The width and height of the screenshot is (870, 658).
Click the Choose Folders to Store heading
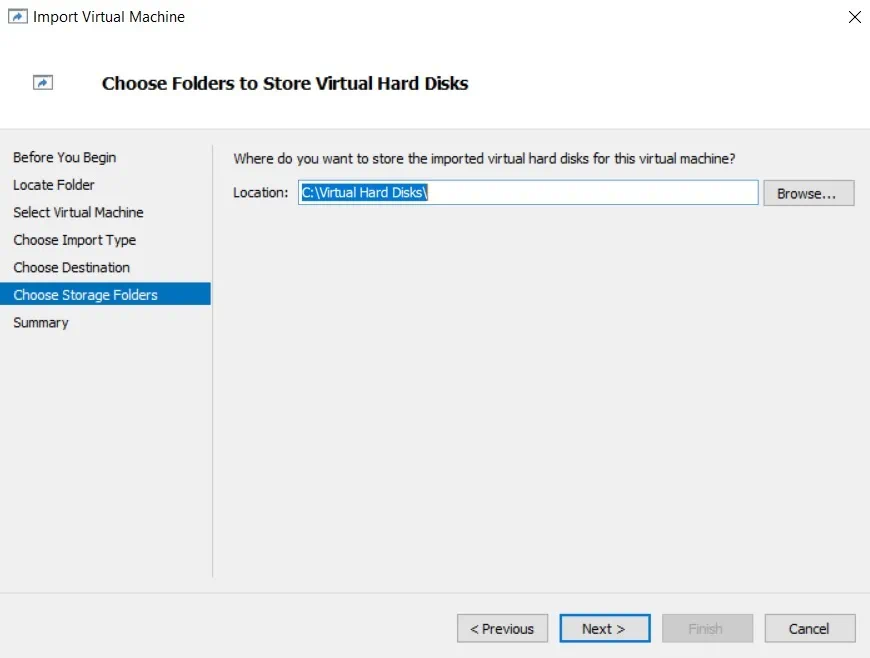(x=285, y=84)
